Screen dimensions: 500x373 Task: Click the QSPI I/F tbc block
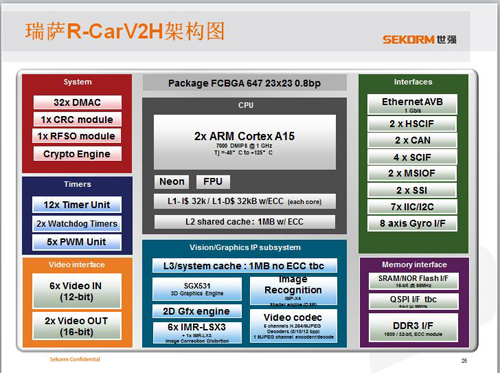coord(414,301)
